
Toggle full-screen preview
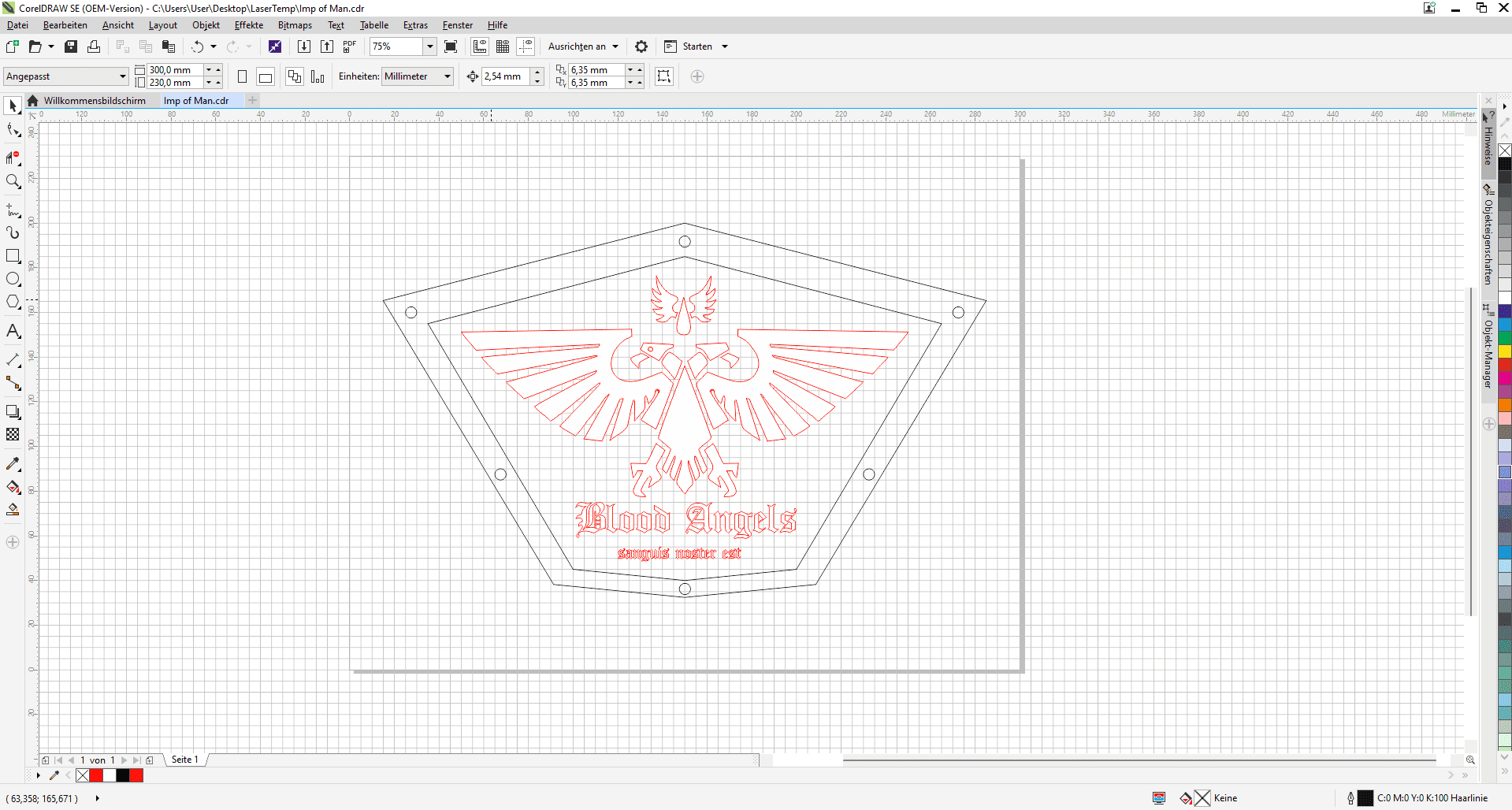(x=451, y=46)
